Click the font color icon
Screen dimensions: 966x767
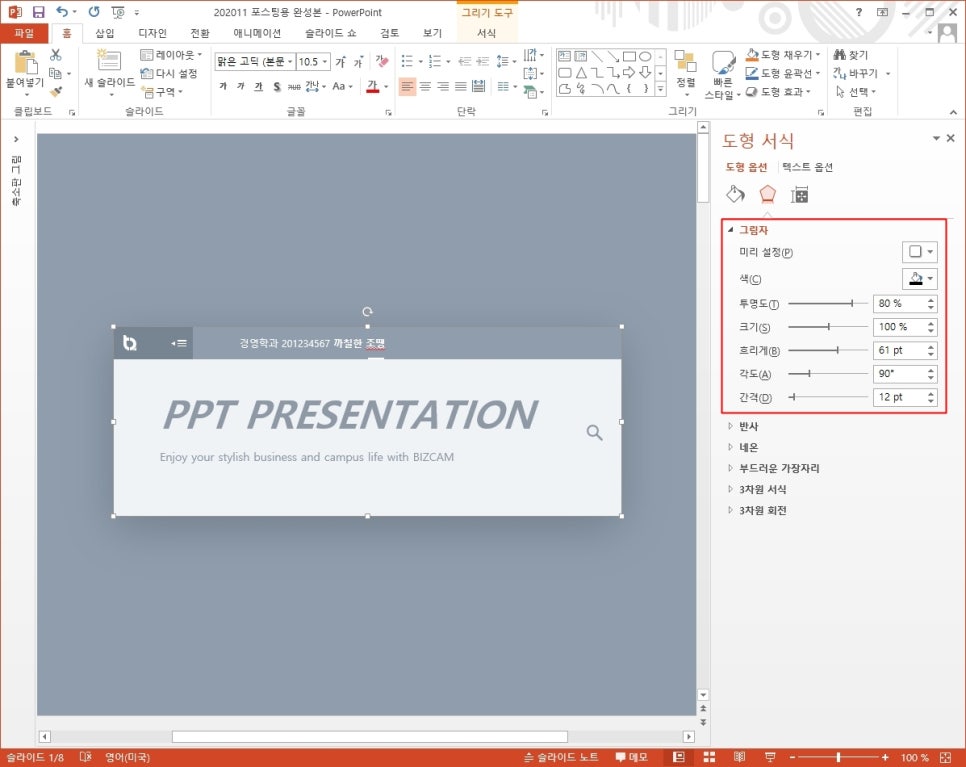coord(372,86)
